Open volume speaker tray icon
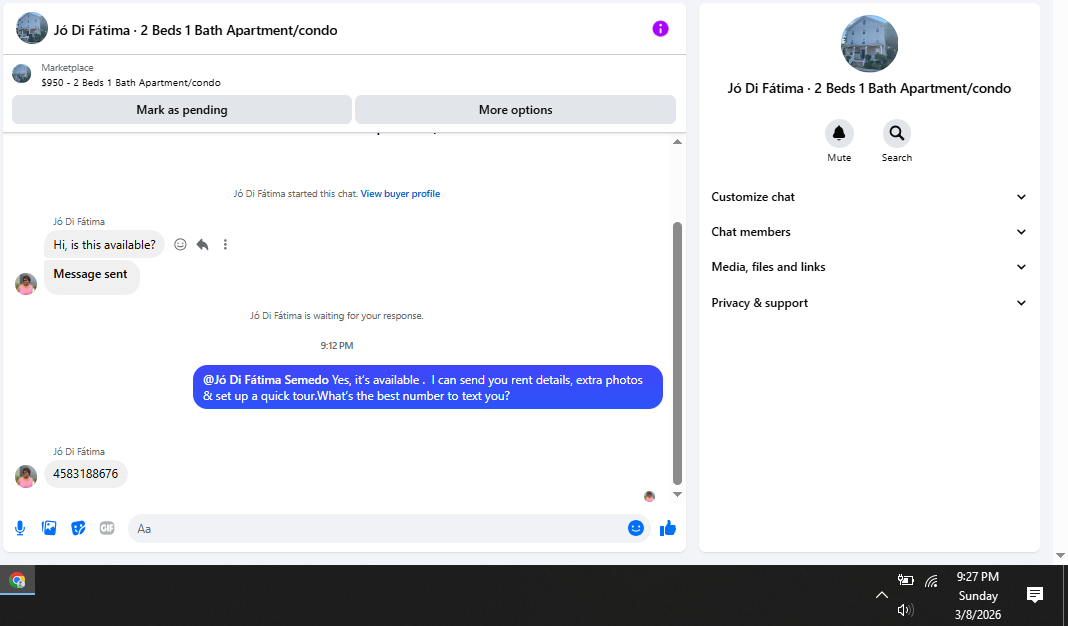 coord(905,610)
